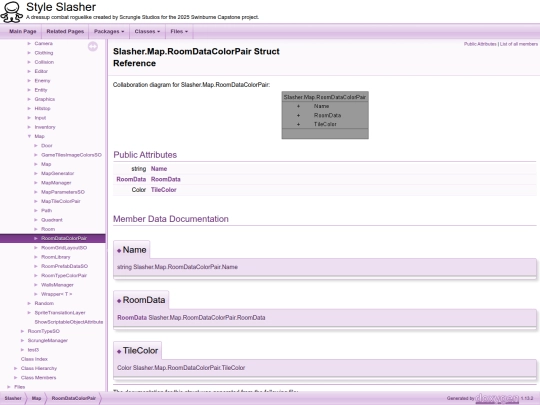
Task: Expand the Clothing tree node
Action: (29, 53)
